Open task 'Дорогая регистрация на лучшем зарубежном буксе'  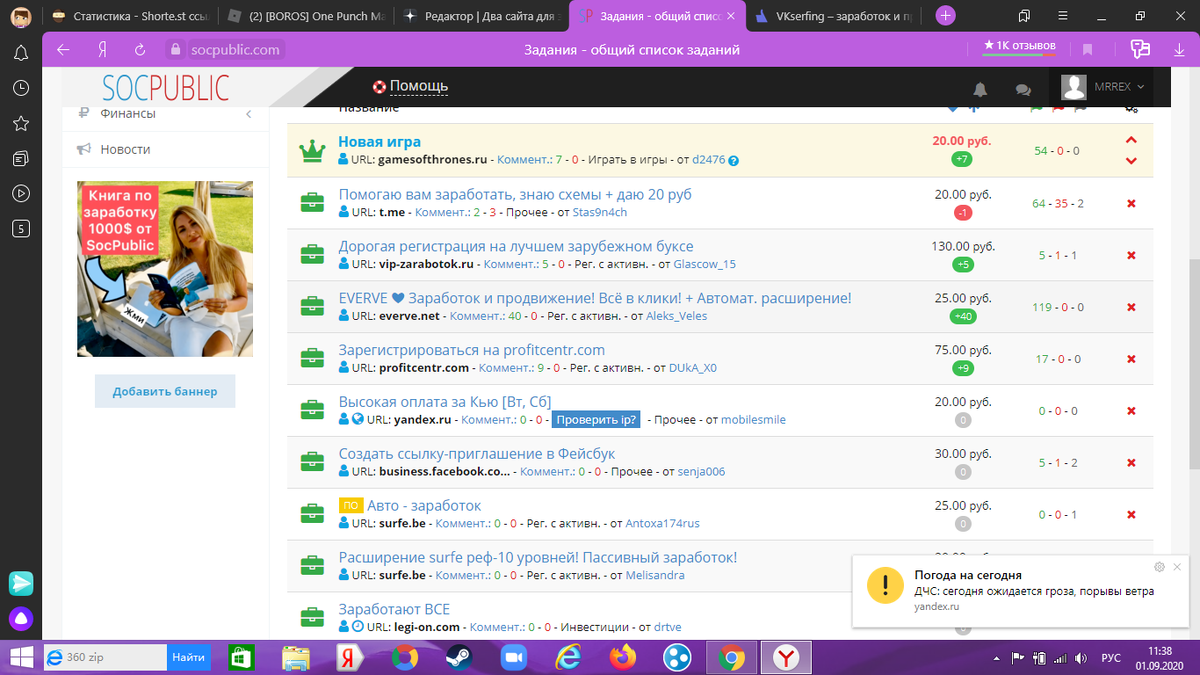tap(516, 246)
